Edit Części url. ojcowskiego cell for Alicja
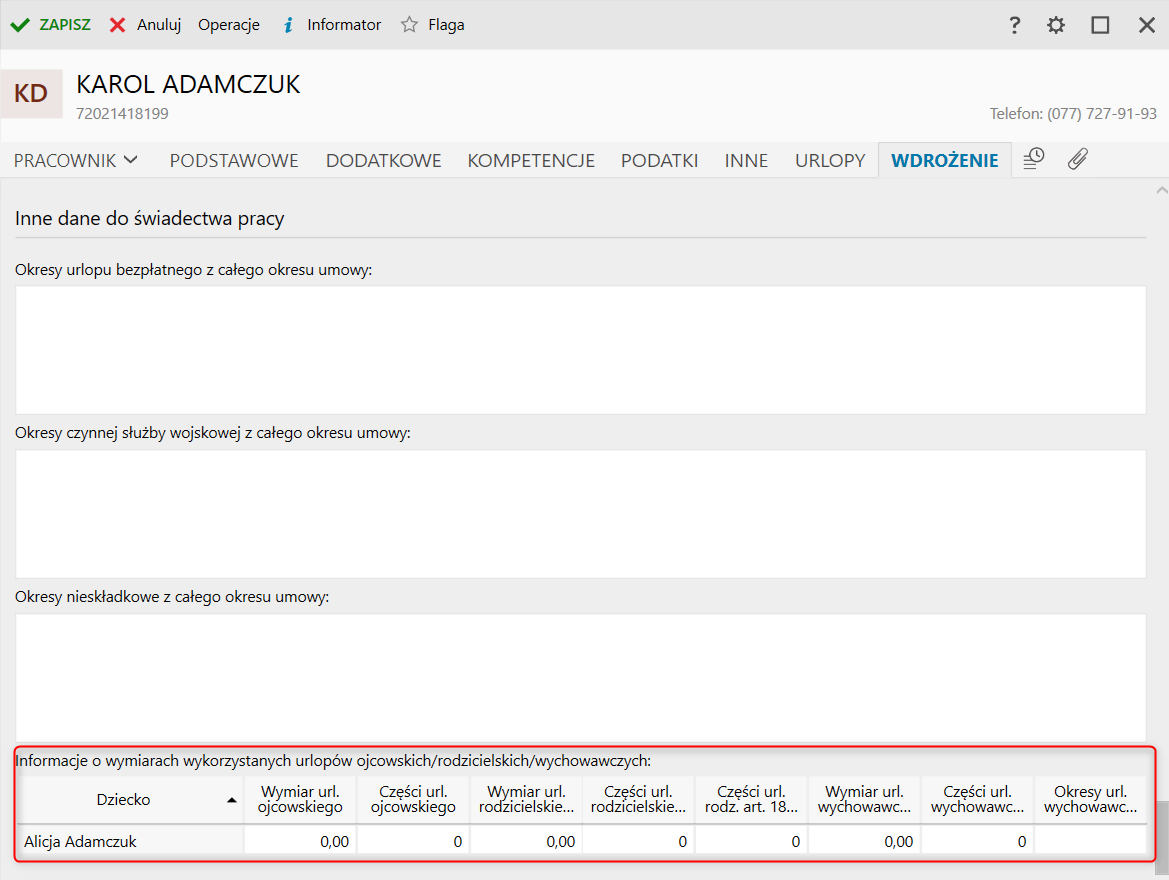 point(413,841)
